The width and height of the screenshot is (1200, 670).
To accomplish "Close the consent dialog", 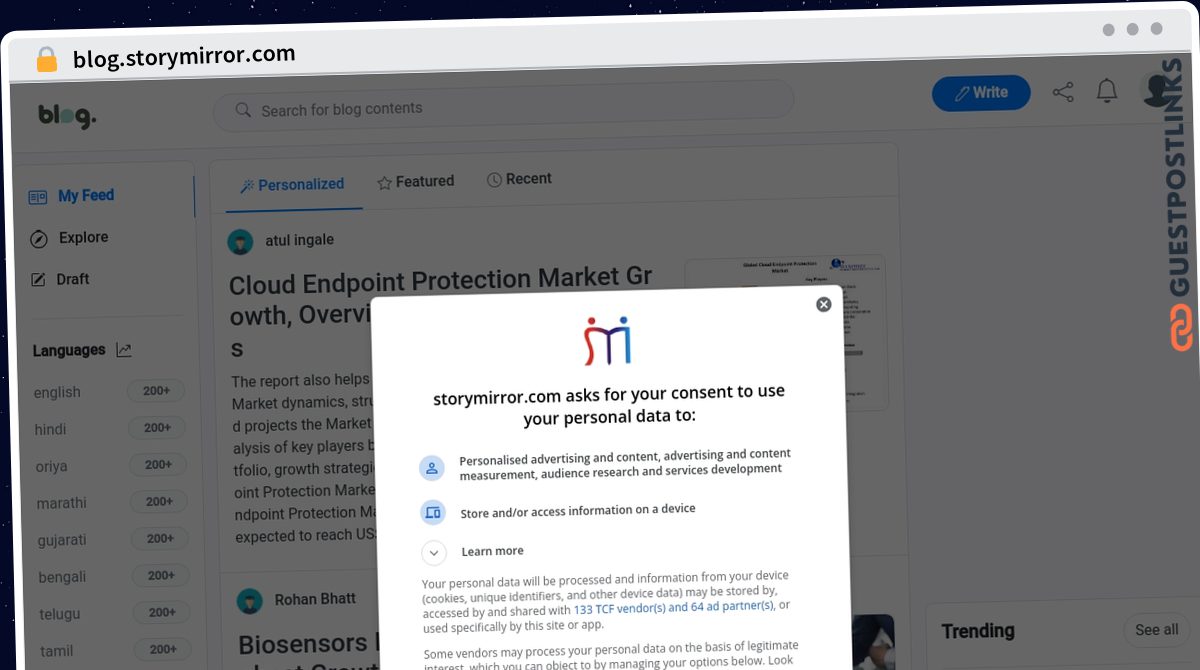I will click(823, 304).
